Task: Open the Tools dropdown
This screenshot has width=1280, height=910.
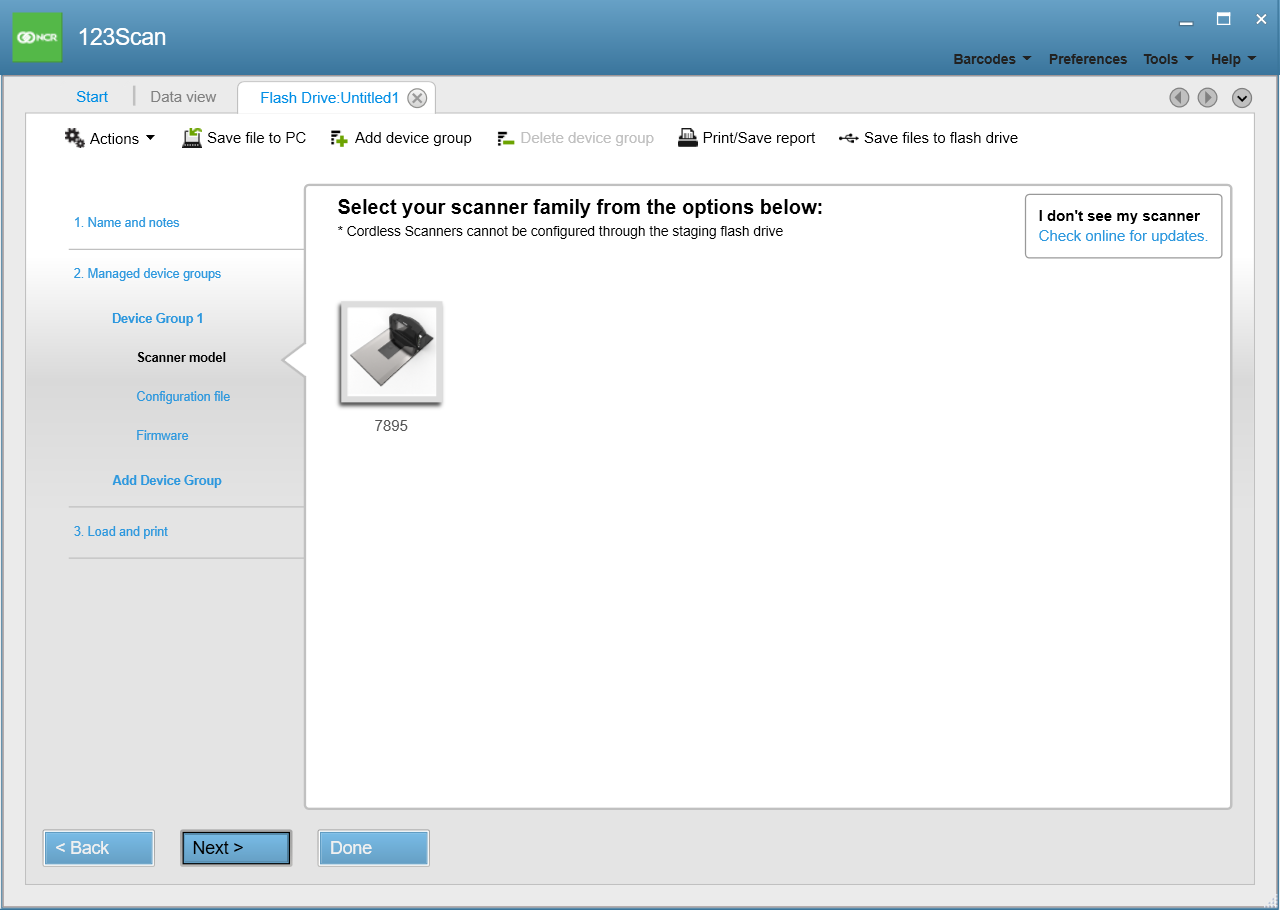Action: tap(1166, 59)
